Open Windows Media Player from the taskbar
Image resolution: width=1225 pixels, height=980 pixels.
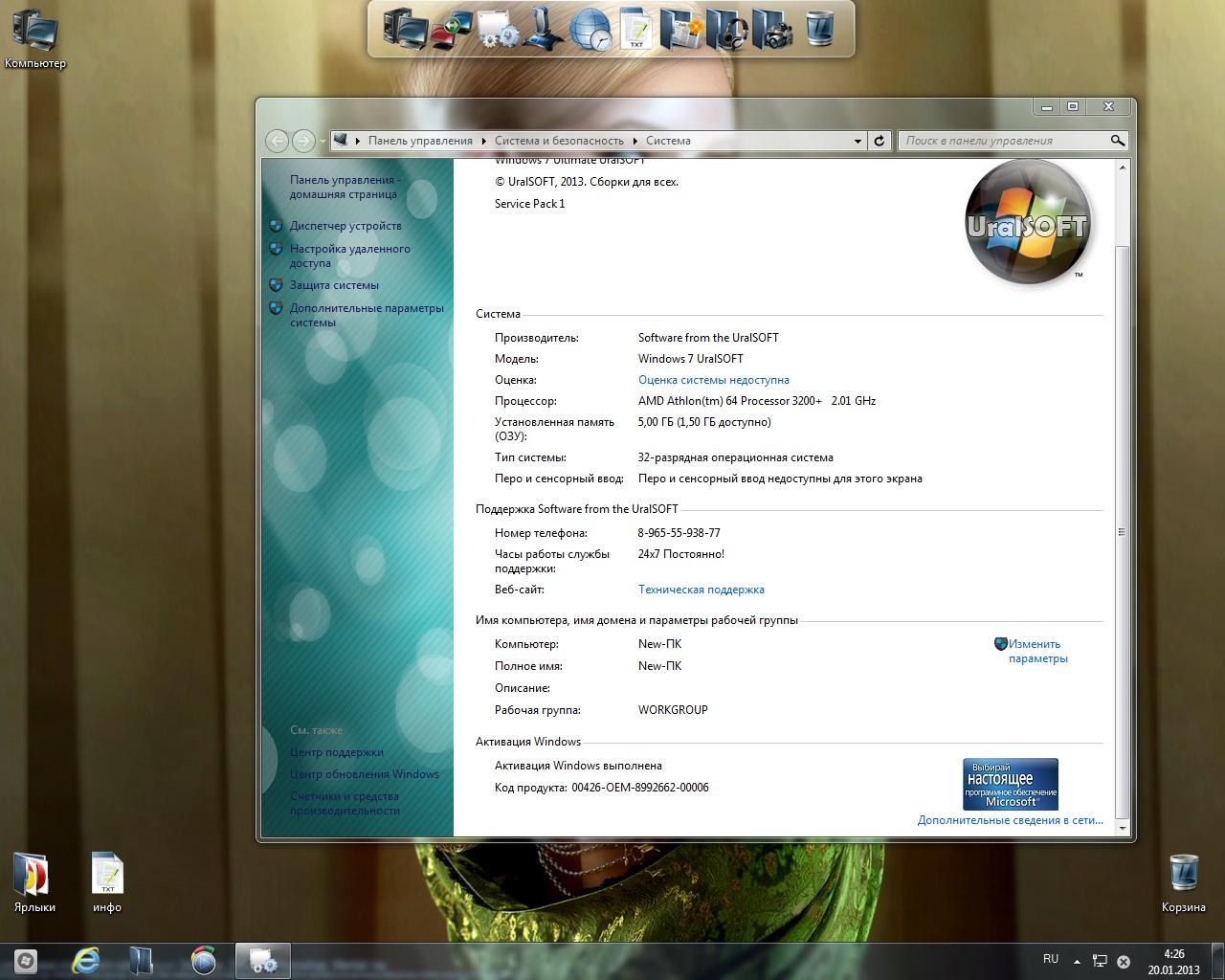click(203, 960)
